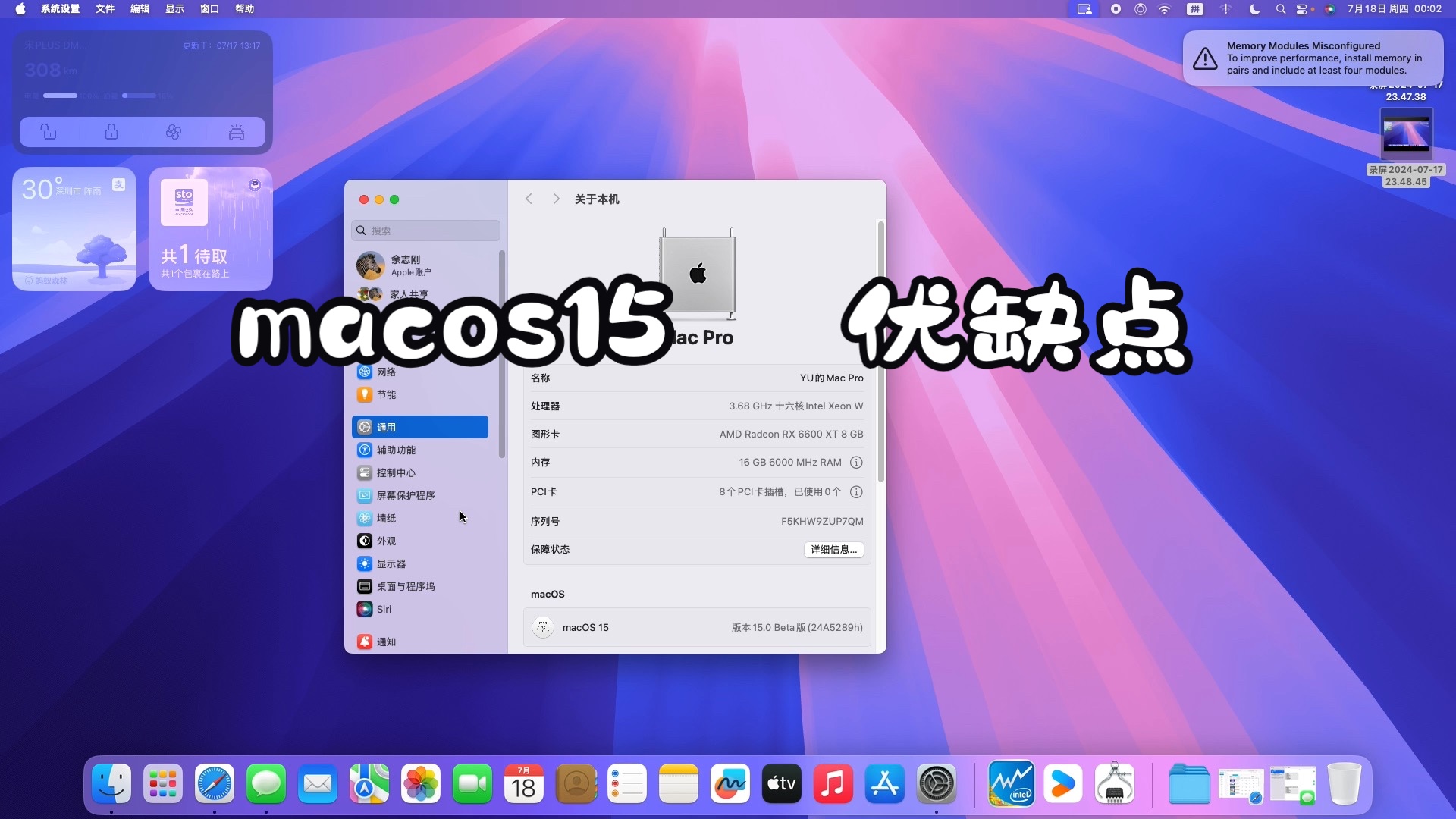Select 外观 in sidebar

[x=420, y=541]
